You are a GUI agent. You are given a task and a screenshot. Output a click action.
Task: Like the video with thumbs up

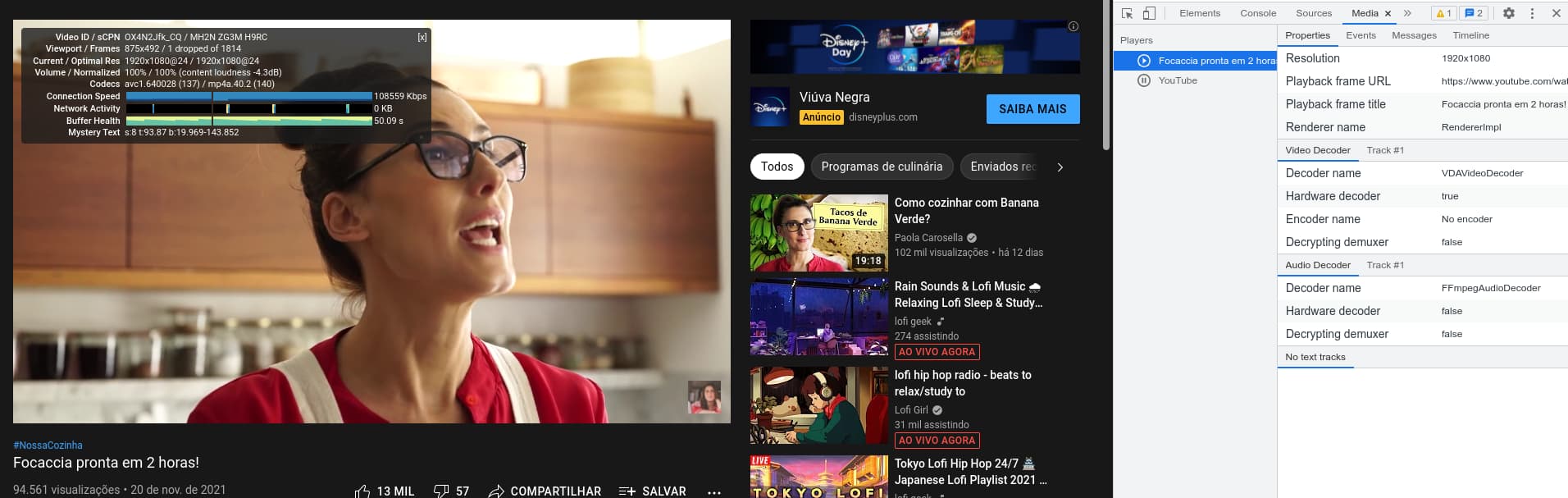(362, 491)
